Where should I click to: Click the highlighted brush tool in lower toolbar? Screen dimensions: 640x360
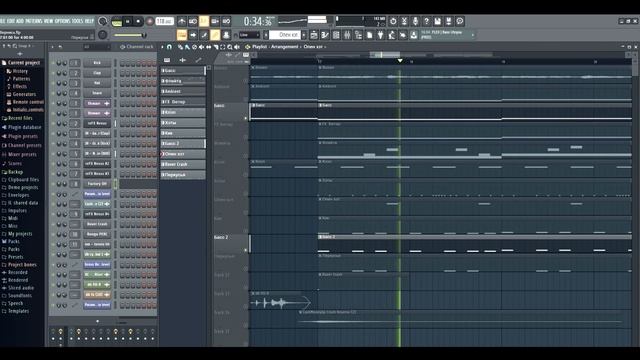pyautogui.click(x=215, y=35)
